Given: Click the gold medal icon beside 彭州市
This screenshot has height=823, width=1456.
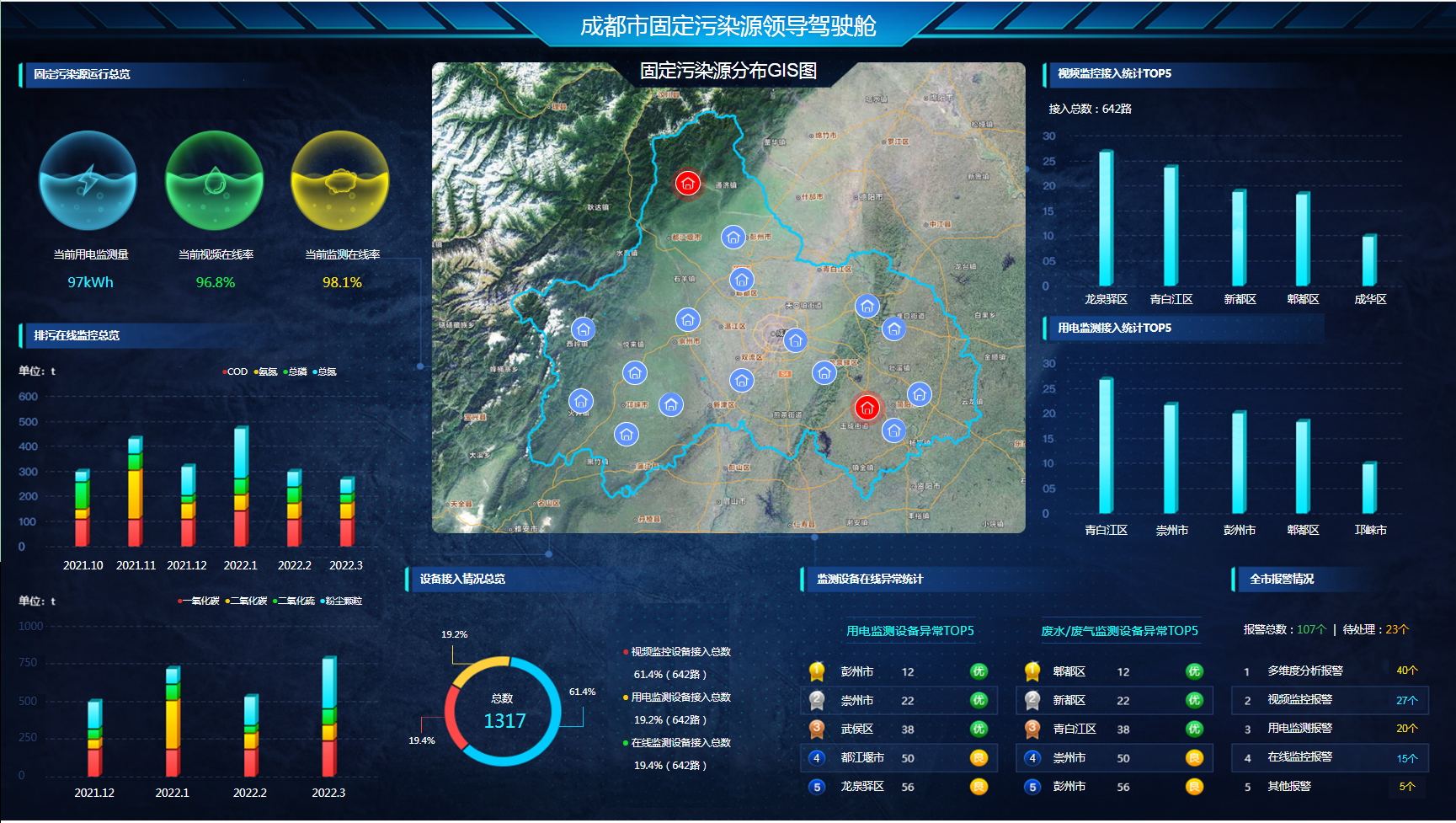Looking at the screenshot, I should (x=817, y=671).
